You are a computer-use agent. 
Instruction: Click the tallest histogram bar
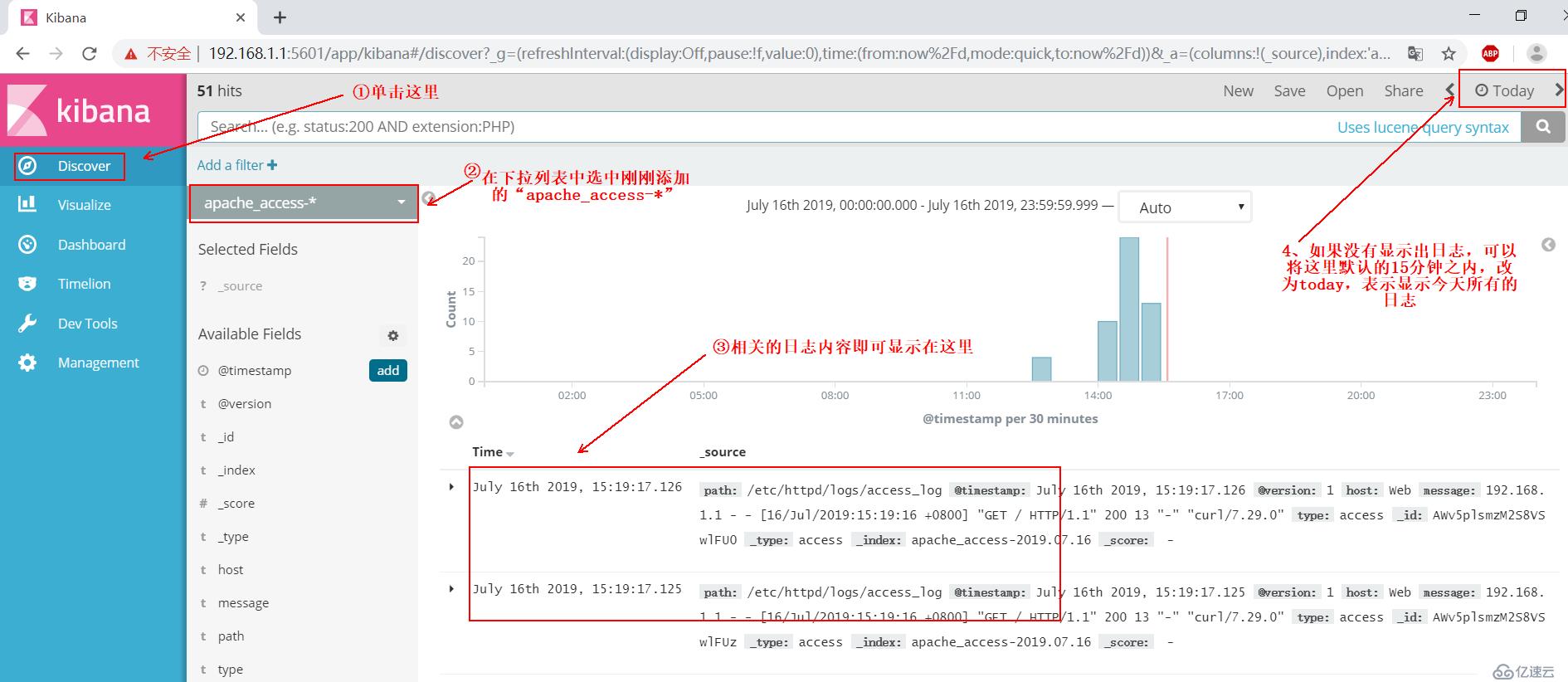coord(1129,309)
